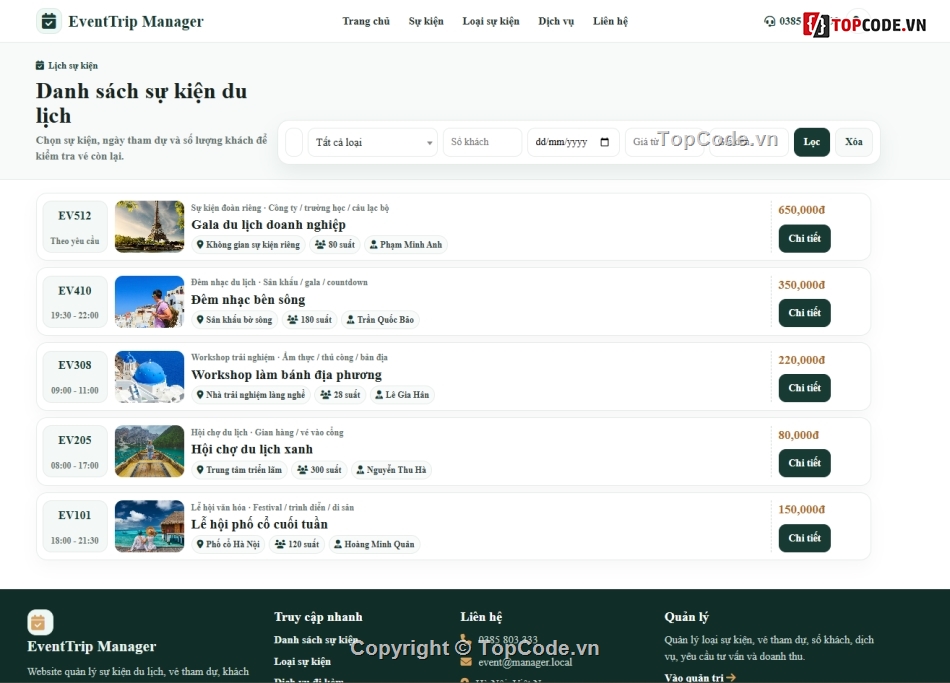Click the people icon beside 120 suất
Image resolution: width=950 pixels, height=683 pixels.
click(280, 544)
